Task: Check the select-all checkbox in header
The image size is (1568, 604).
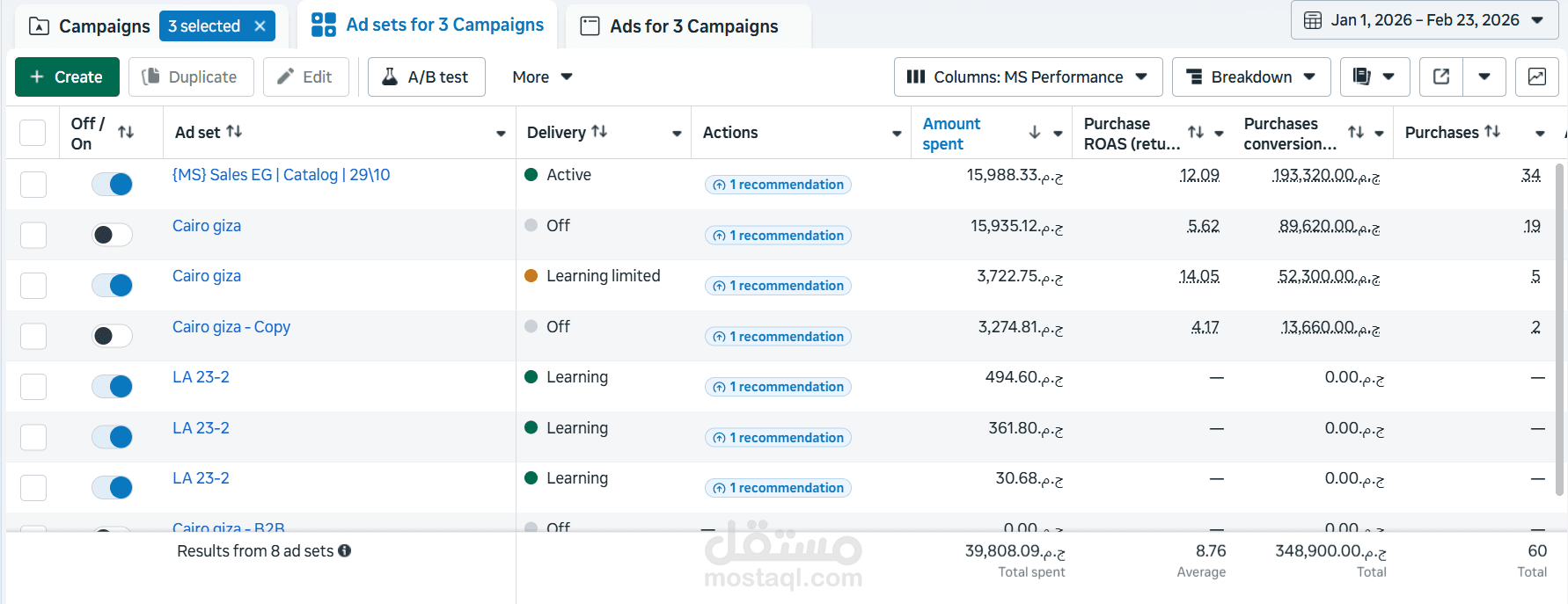Action: pos(33,132)
